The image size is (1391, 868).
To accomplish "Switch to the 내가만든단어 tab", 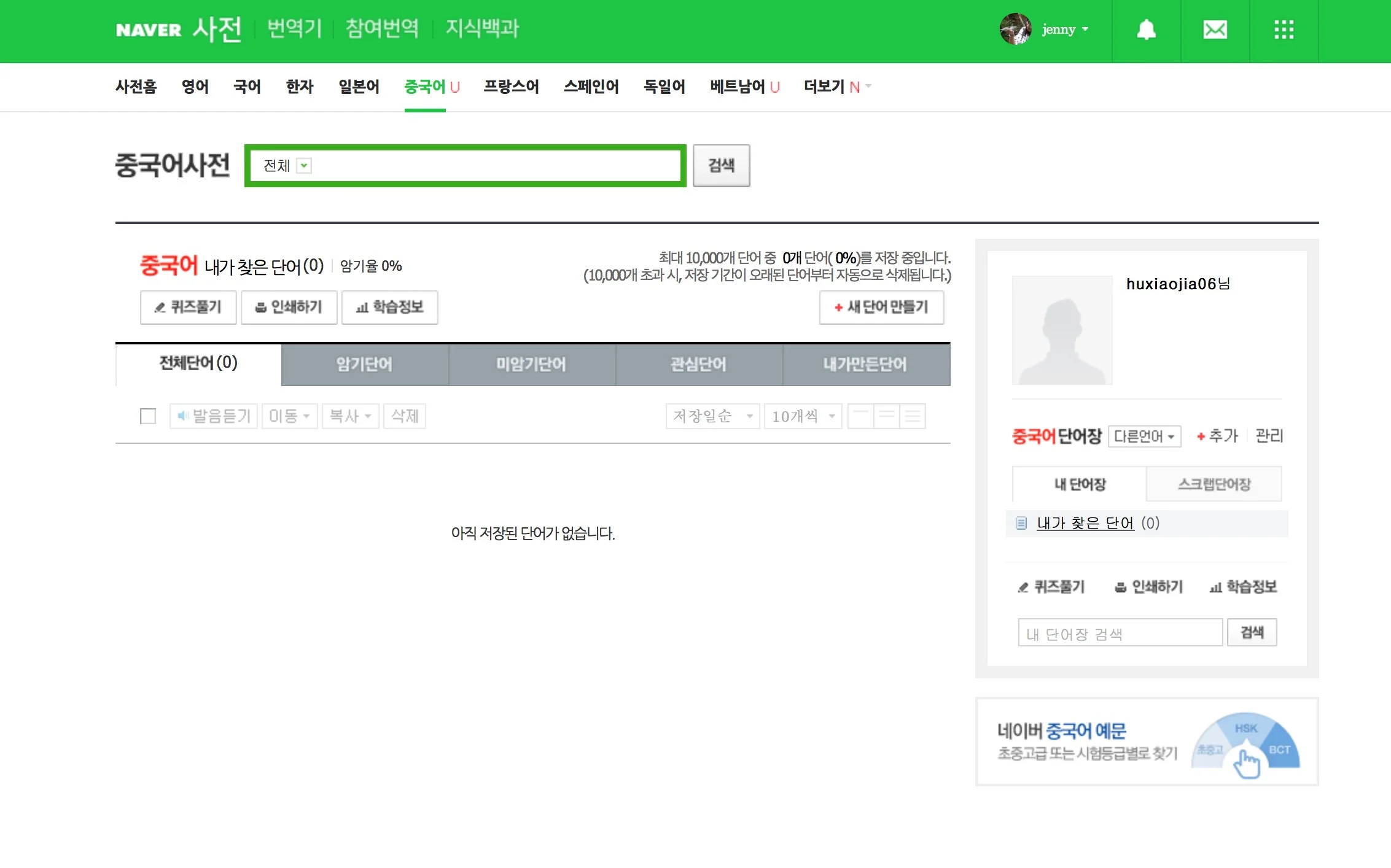I will click(866, 365).
